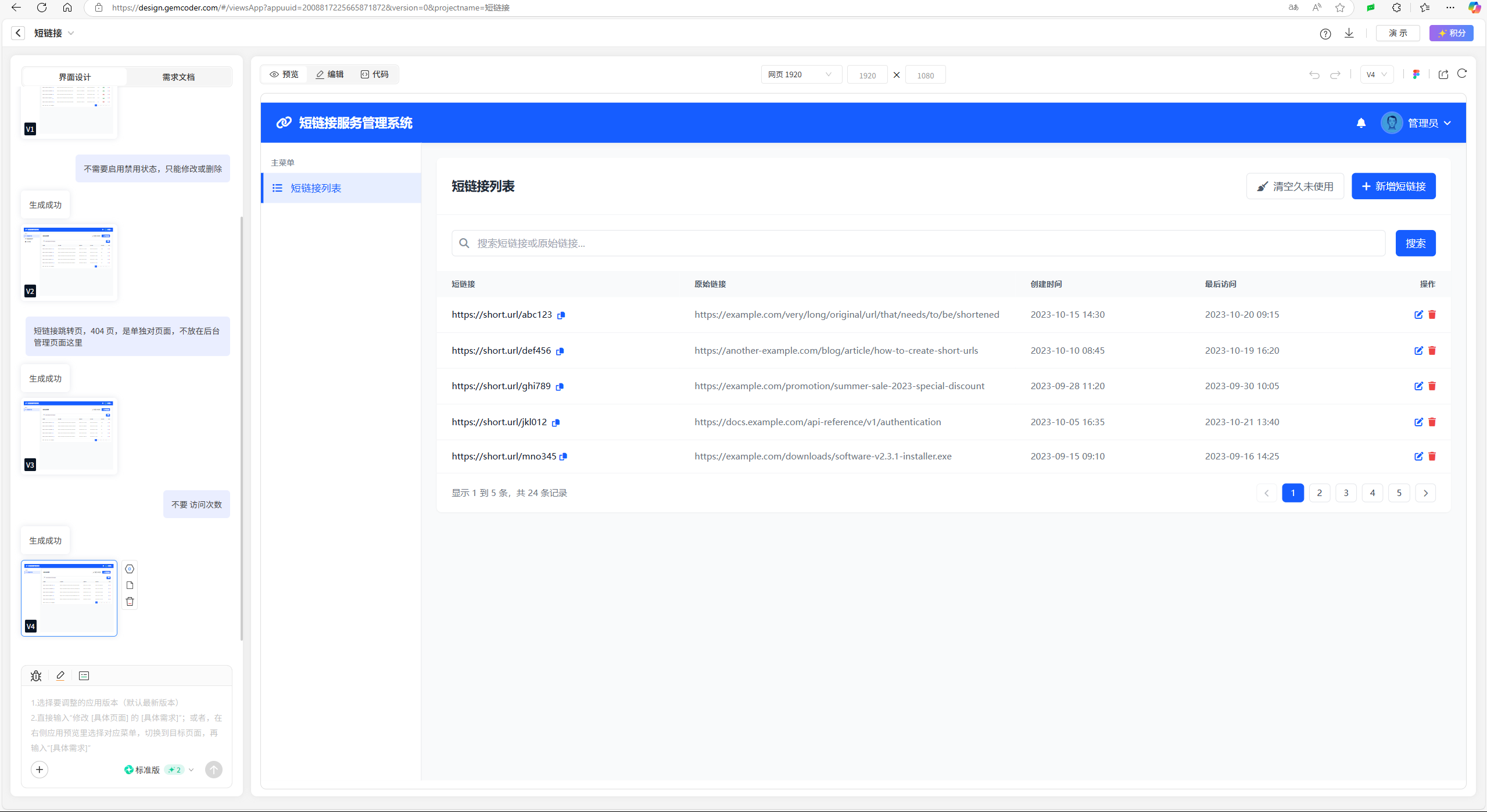Edit the def456 short link row
Image resolution: width=1487 pixels, height=812 pixels.
coord(1418,351)
